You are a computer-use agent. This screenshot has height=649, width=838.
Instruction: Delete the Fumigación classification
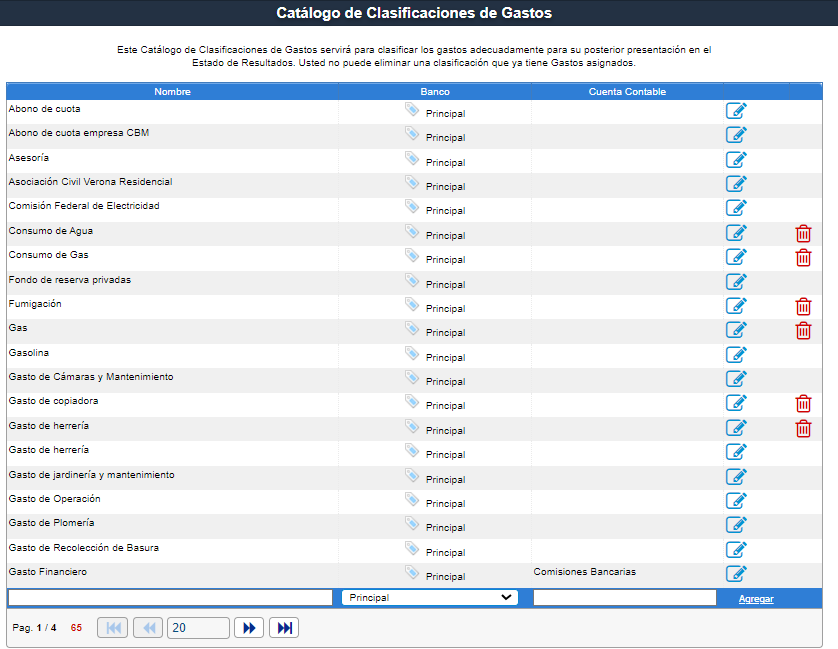(803, 306)
